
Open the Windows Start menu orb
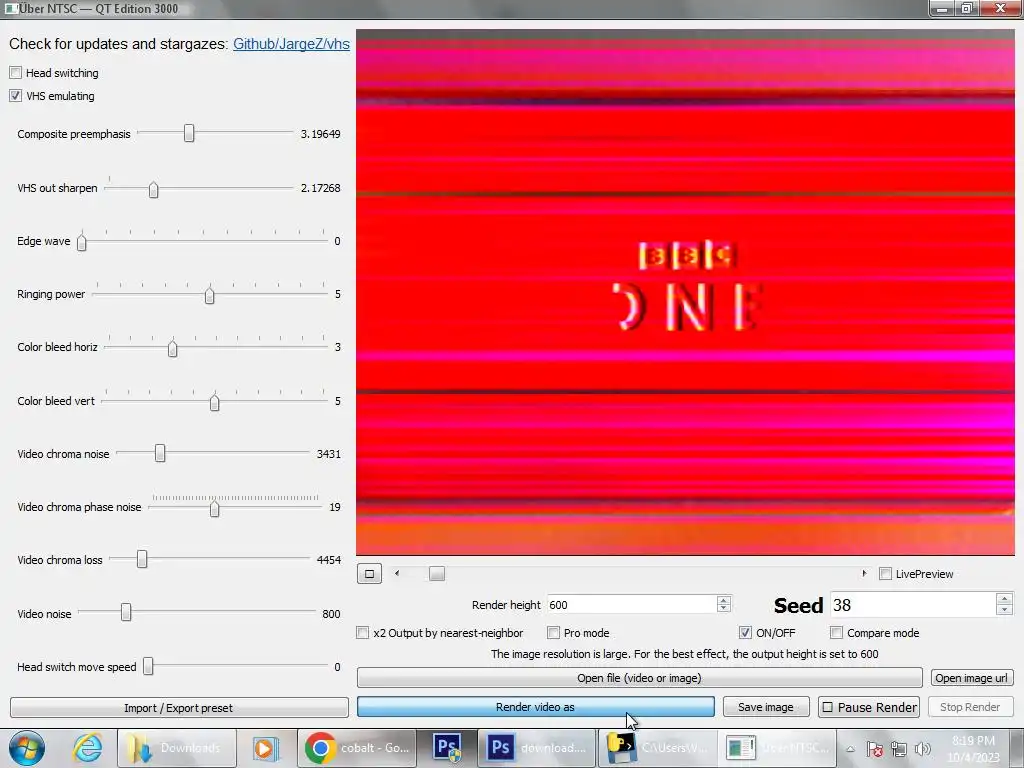tap(27, 748)
